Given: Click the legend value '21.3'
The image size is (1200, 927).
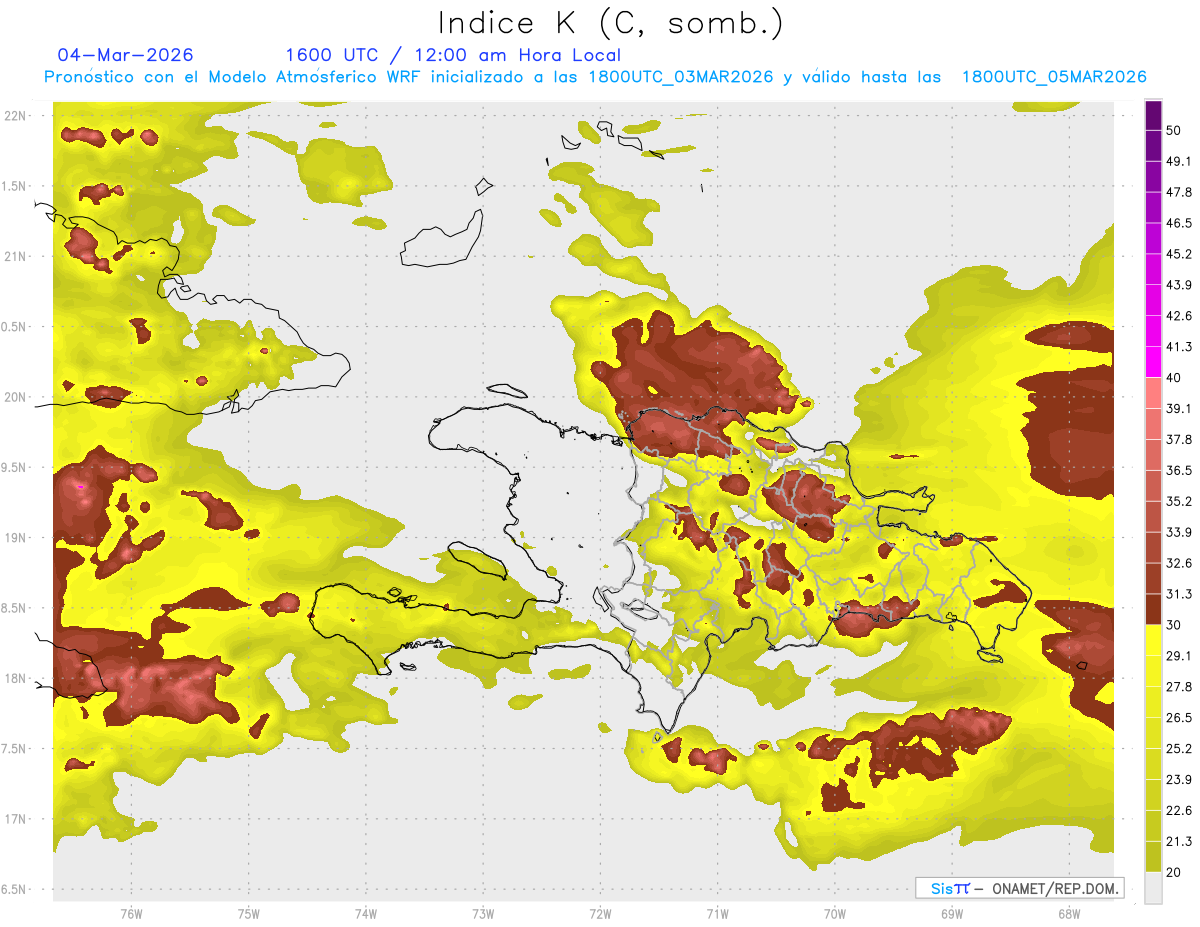Looking at the screenshot, I should coord(1179,841).
